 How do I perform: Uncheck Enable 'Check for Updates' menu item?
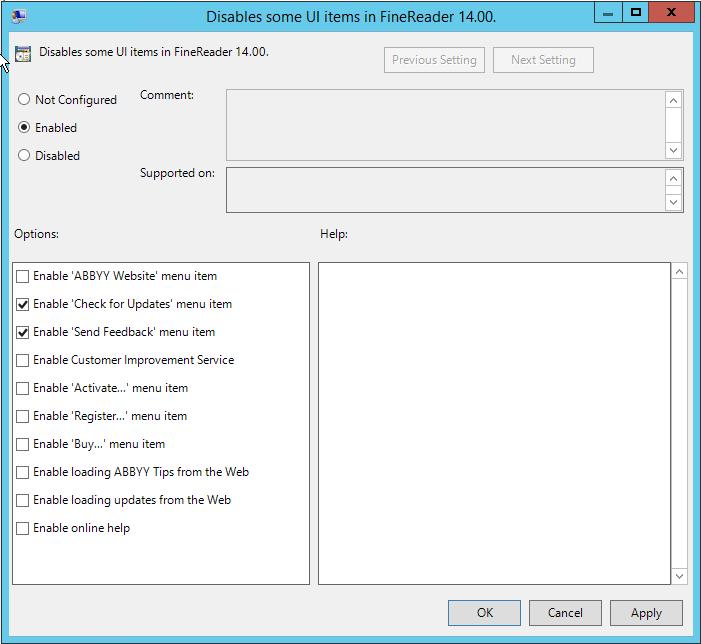coord(22,305)
